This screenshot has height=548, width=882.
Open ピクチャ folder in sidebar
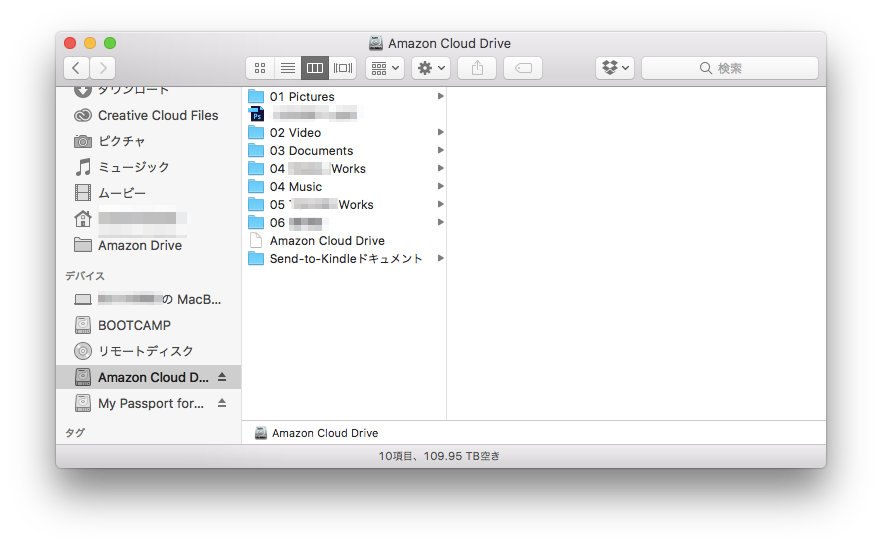148,141
